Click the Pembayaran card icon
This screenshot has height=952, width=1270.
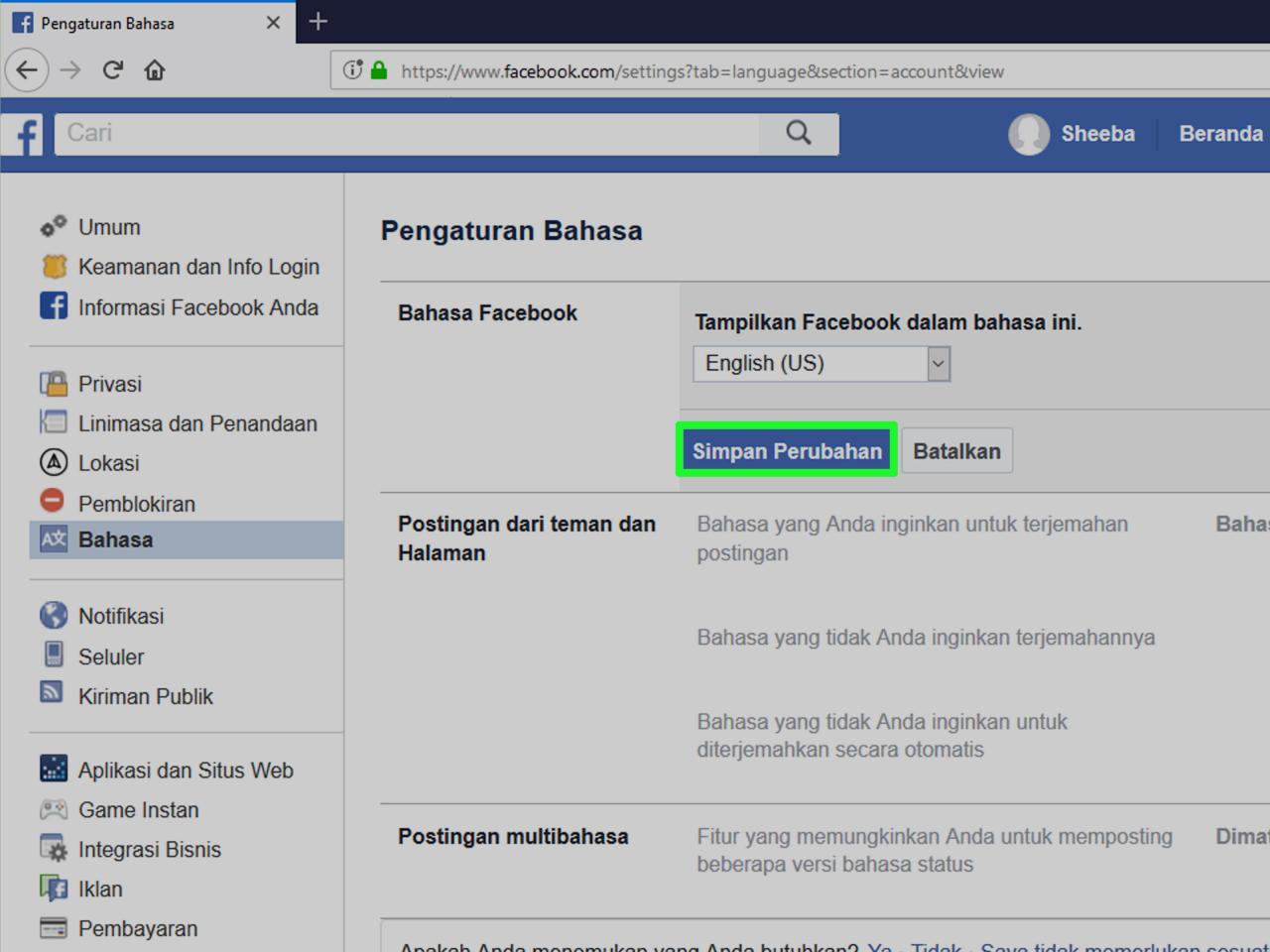[x=54, y=928]
